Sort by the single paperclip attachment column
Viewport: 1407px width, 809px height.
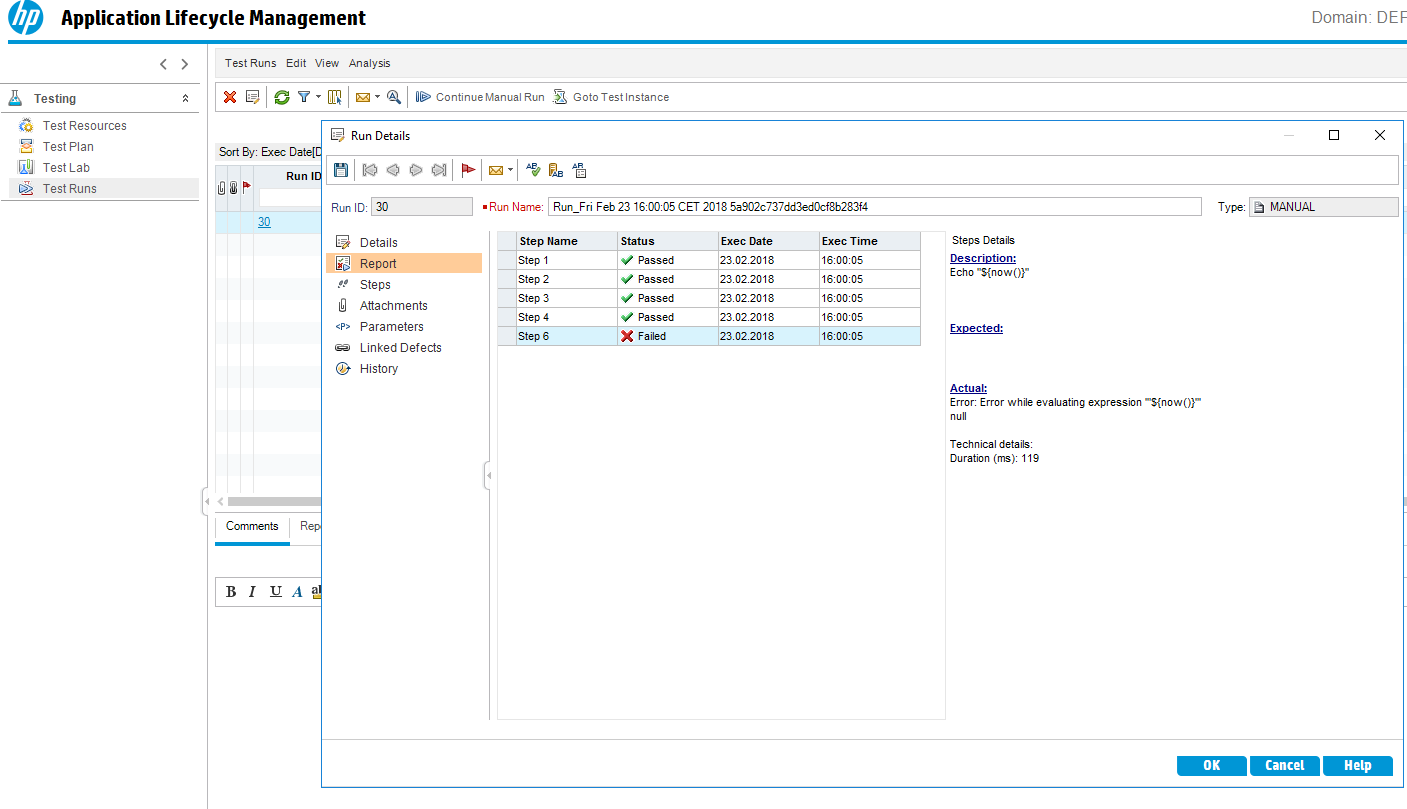(221, 187)
